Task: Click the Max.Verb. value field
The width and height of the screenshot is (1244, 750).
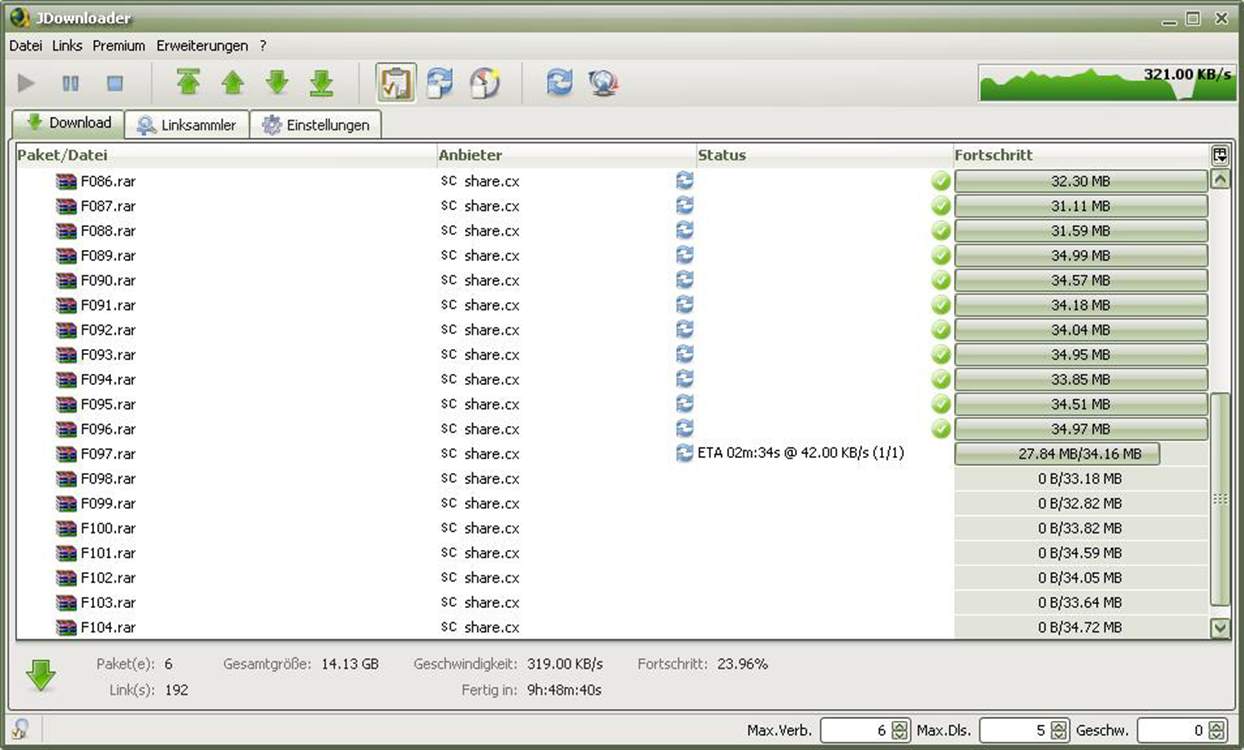Action: pyautogui.click(x=855, y=731)
